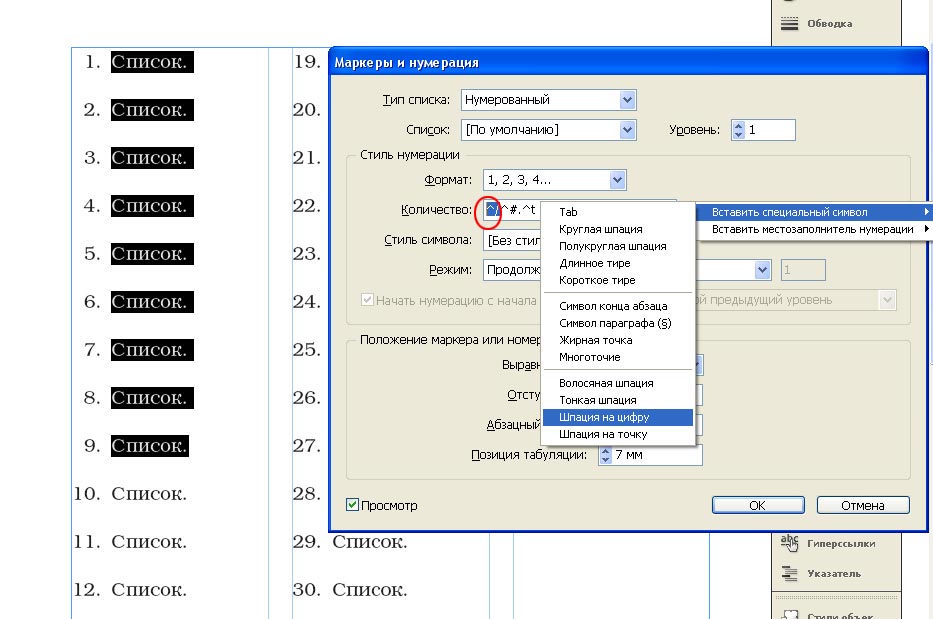The height and width of the screenshot is (619, 933).
Task: Click list item 1 Список. in document
Action: [152, 61]
